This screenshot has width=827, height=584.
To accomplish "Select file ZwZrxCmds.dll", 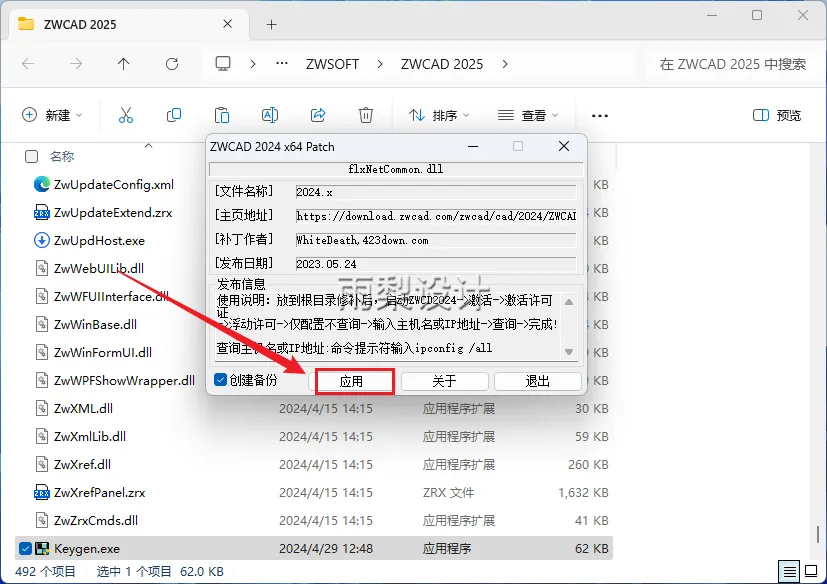I will (96, 520).
